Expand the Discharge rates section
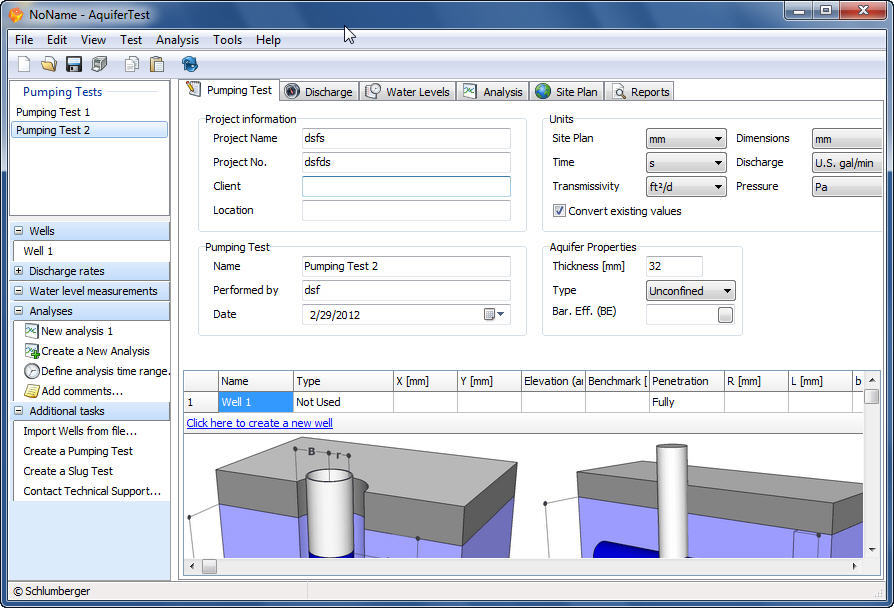This screenshot has width=894, height=608. point(18,270)
